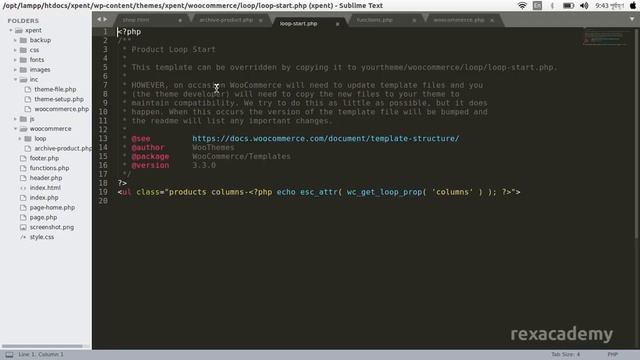This screenshot has height=360, width=640.
Task: Switch to the functions.php tab
Action: (x=374, y=20)
